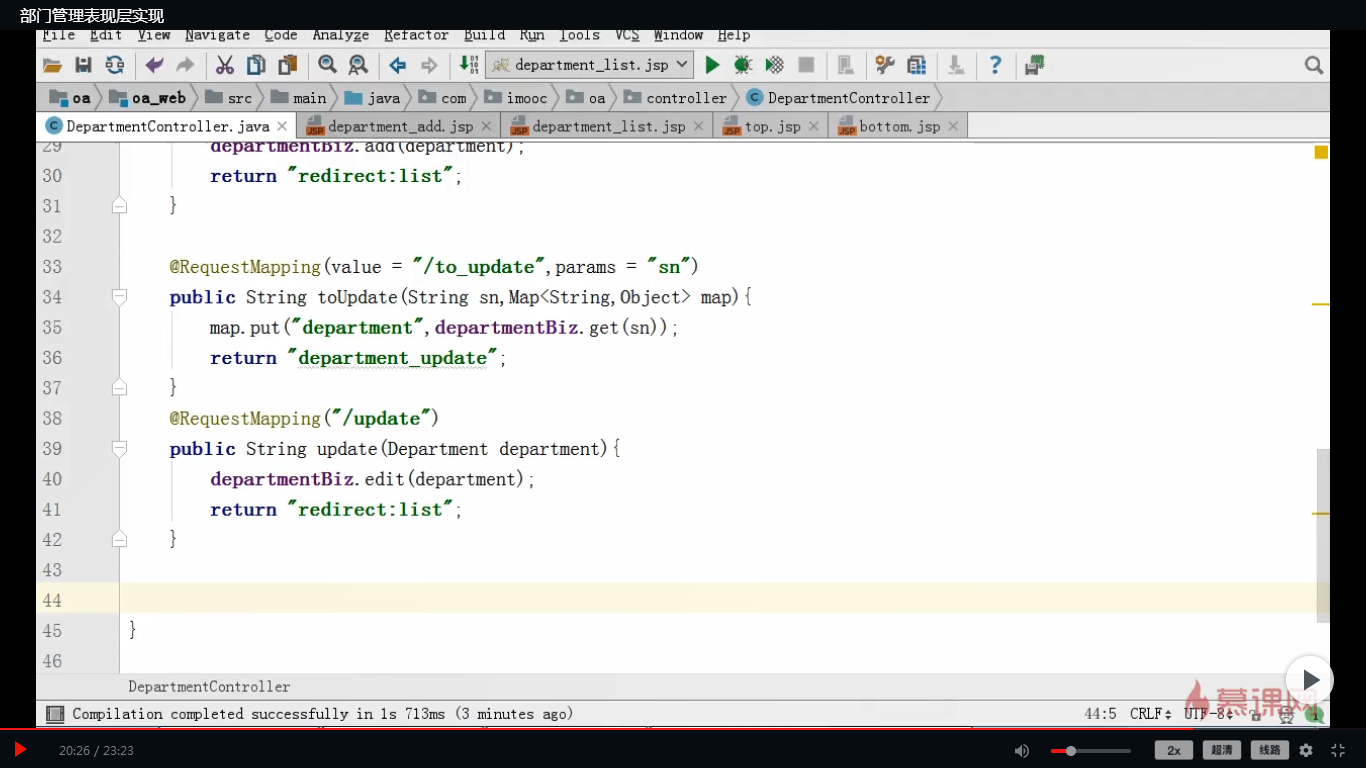Click the yellow inspection indicator square
Viewport: 1366px width, 768px height.
(1321, 153)
